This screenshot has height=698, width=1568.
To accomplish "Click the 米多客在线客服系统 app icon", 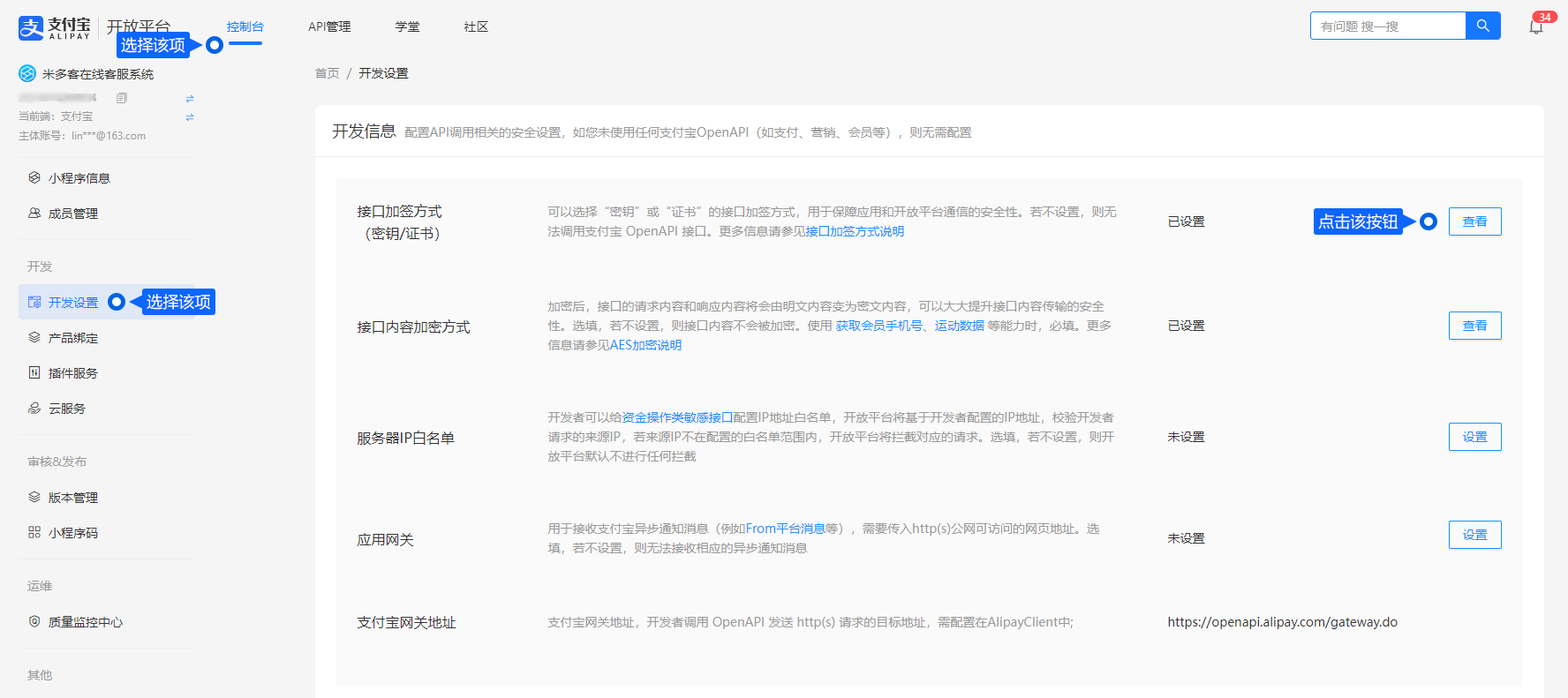I will (27, 73).
